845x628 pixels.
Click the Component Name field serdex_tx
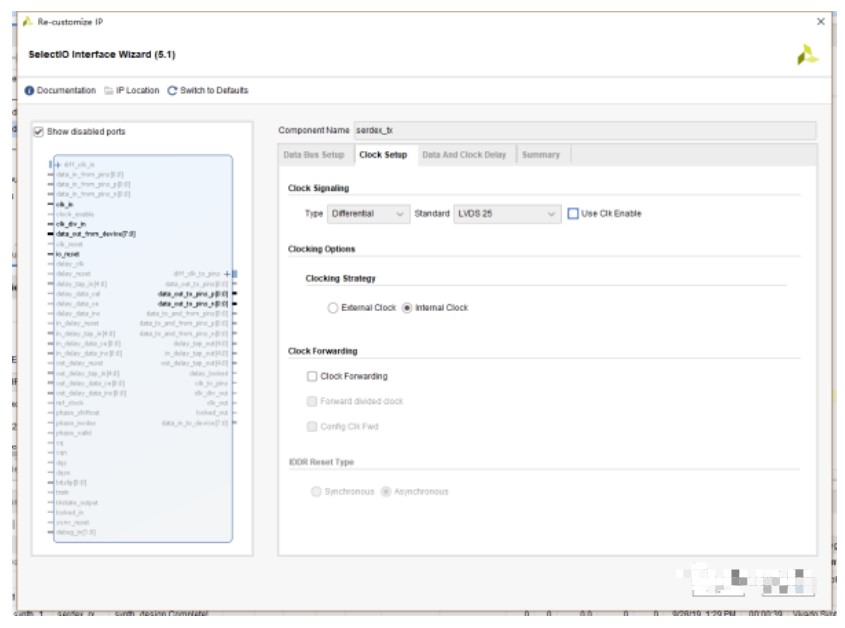point(585,130)
